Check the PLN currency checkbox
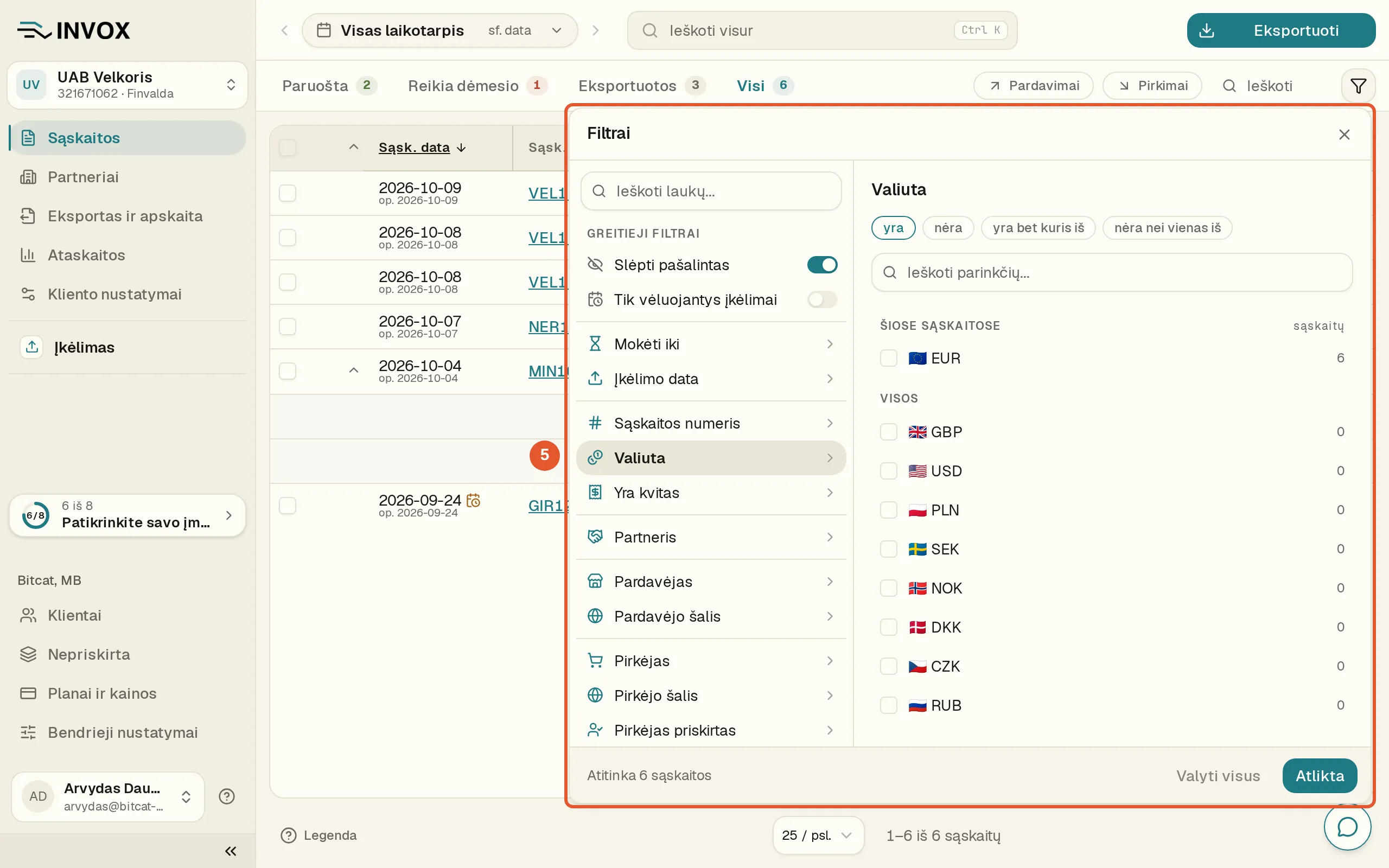The height and width of the screenshot is (868, 1389). tap(889, 510)
